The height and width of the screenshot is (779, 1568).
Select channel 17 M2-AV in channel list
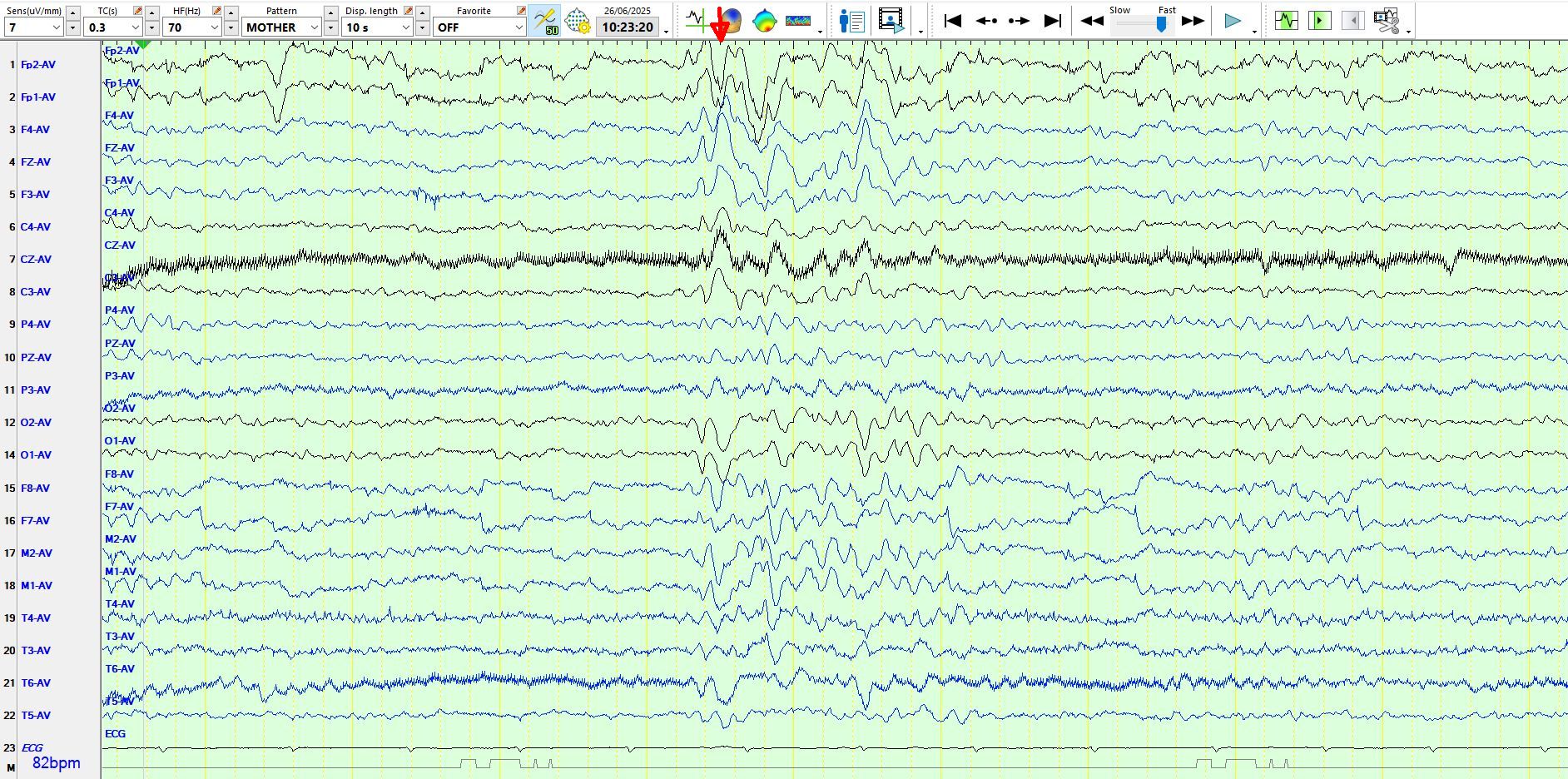click(37, 553)
